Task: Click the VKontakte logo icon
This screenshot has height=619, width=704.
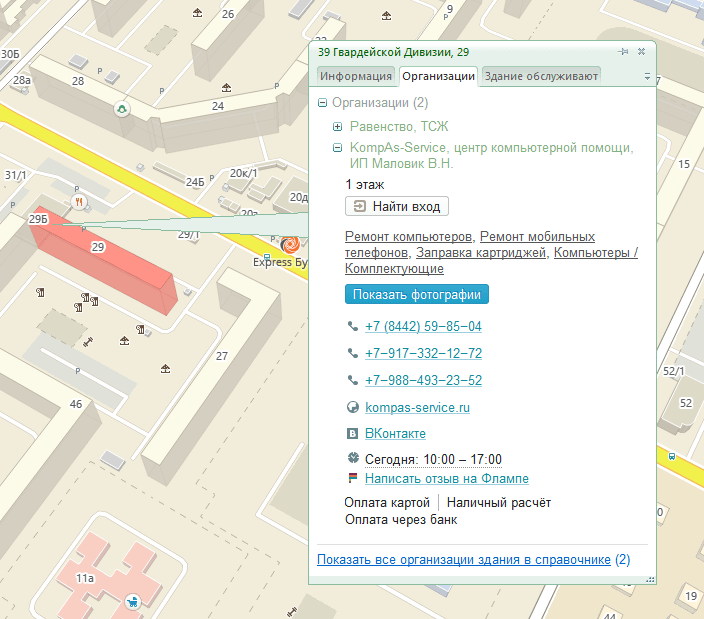Action: (x=352, y=434)
